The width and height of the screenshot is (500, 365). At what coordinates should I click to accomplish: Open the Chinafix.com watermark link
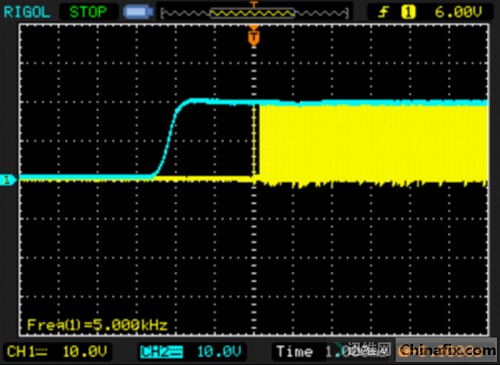point(447,350)
